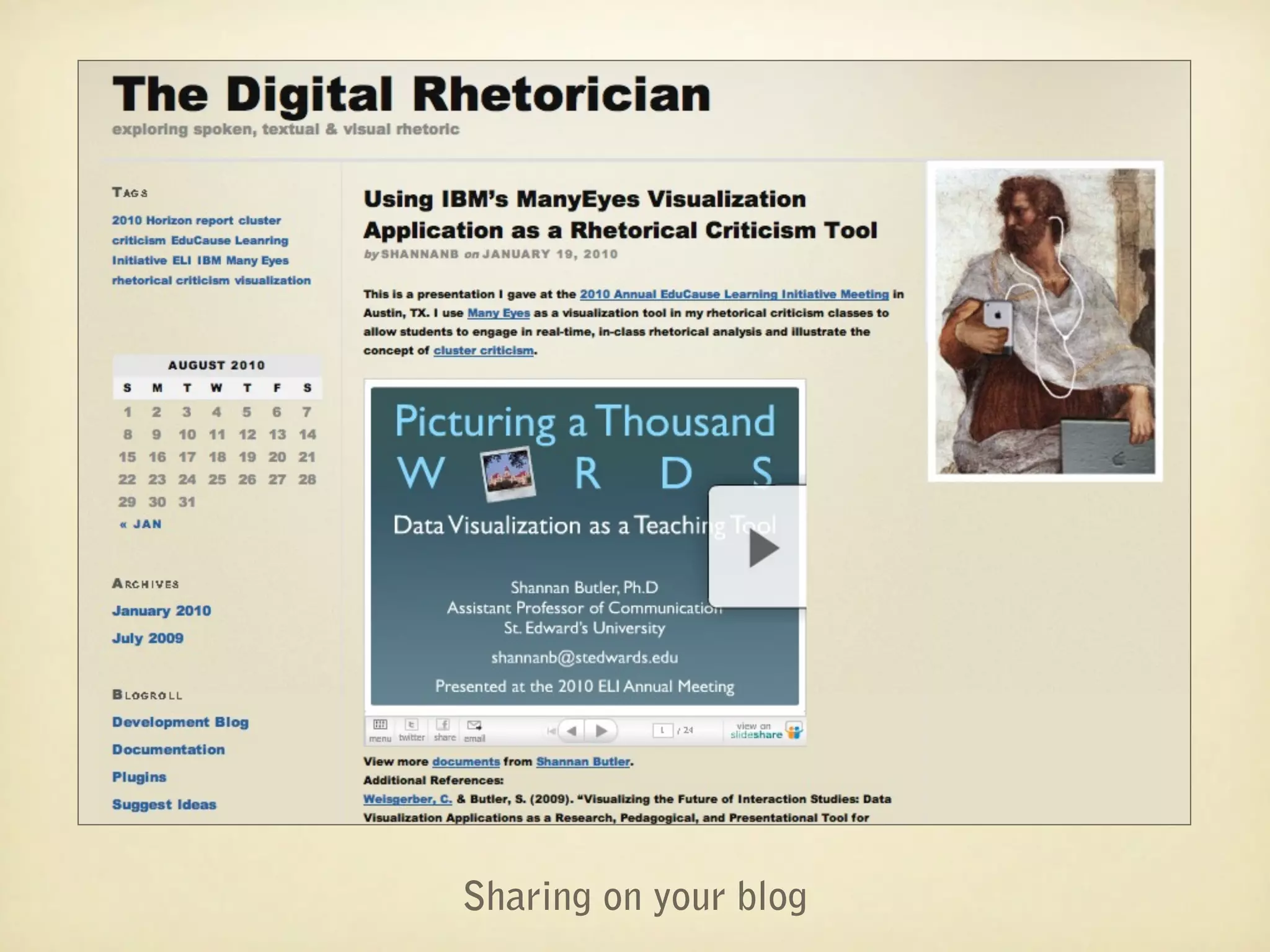This screenshot has height=952, width=1270.
Task: Open the post title about ManyEyes Visualization
Action: point(620,214)
